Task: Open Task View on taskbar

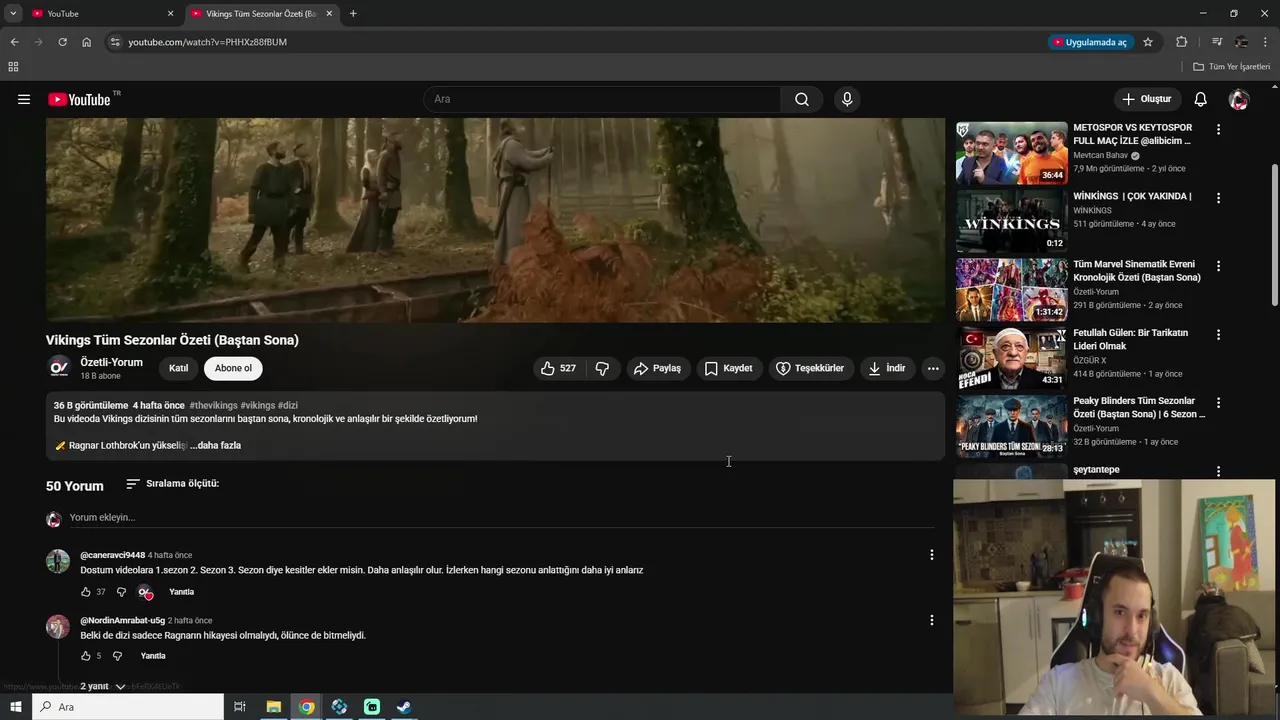Action: [x=240, y=707]
